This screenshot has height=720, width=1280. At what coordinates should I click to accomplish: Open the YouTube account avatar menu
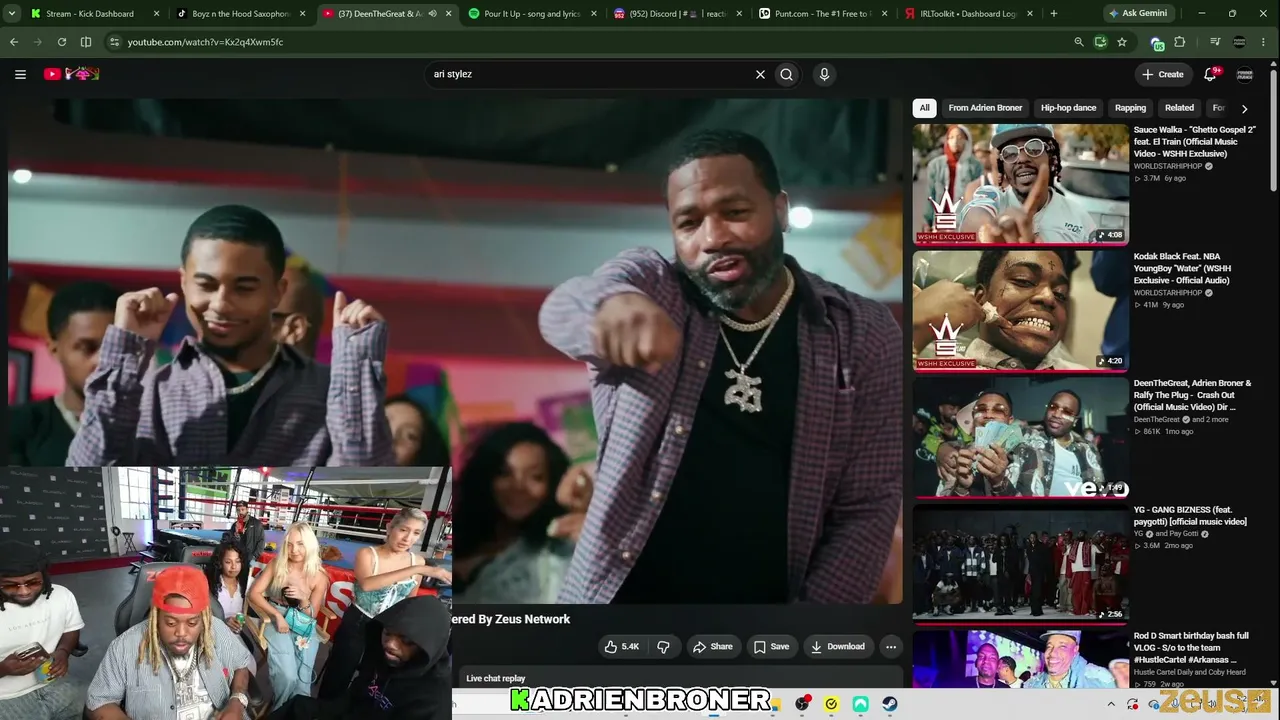1245,74
